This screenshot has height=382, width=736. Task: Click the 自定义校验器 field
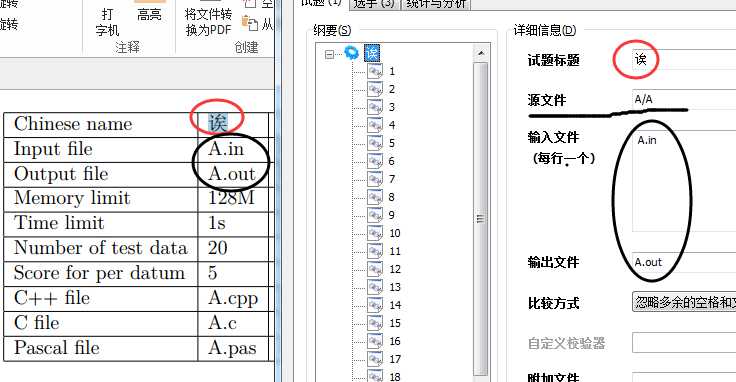pyautogui.click(x=684, y=343)
